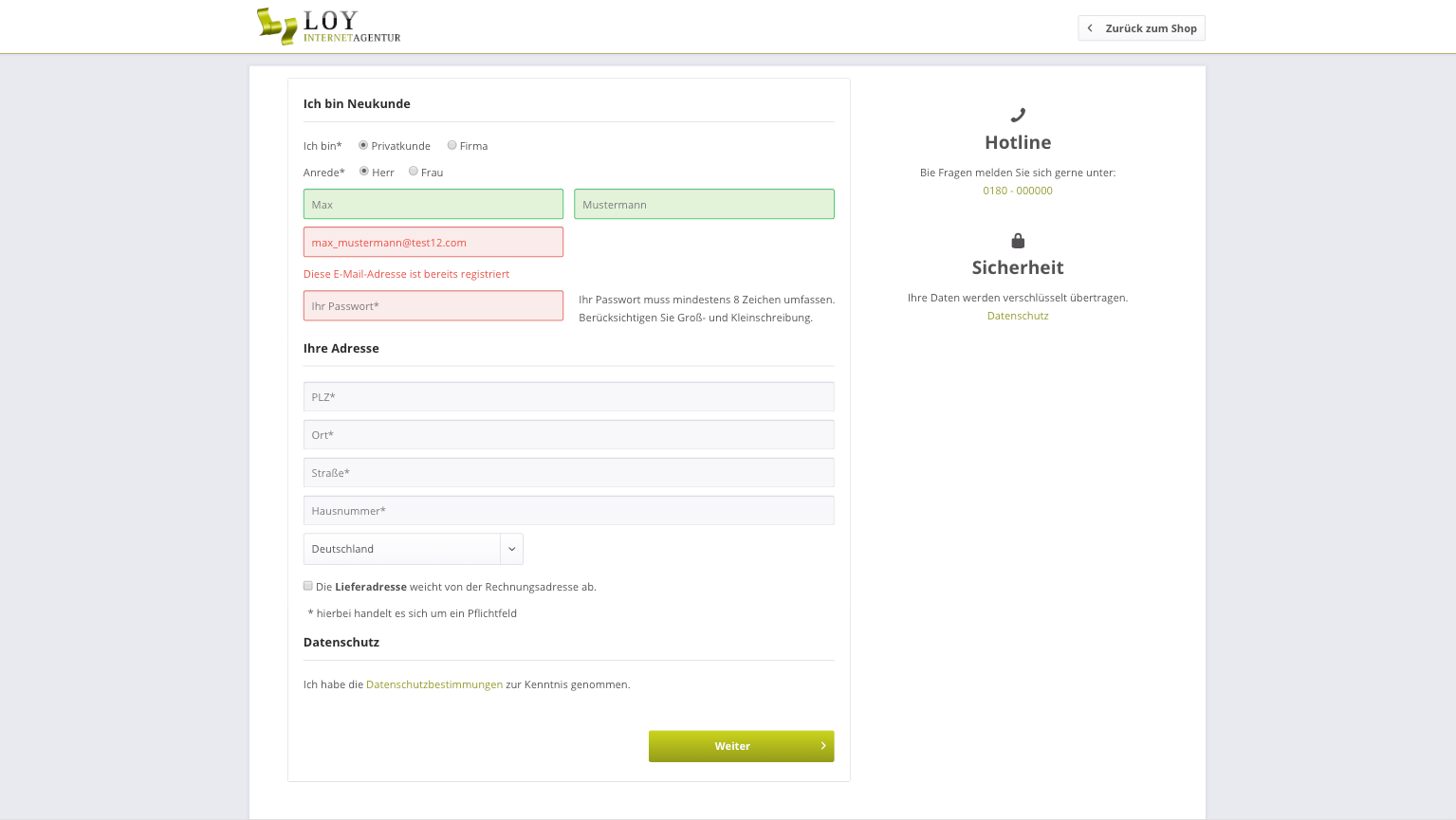Click the Hotline heading

coord(1018,142)
